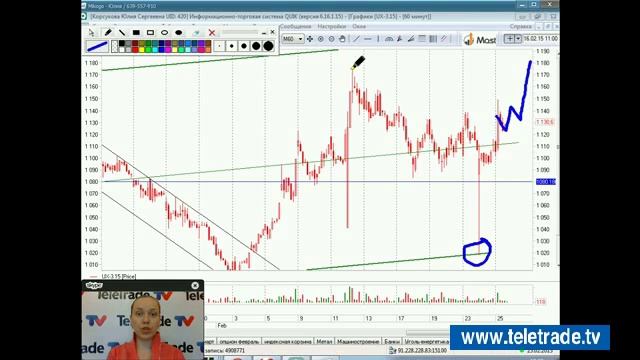Click the red current price label 1130.6
640x360 pixels.
coord(544,122)
